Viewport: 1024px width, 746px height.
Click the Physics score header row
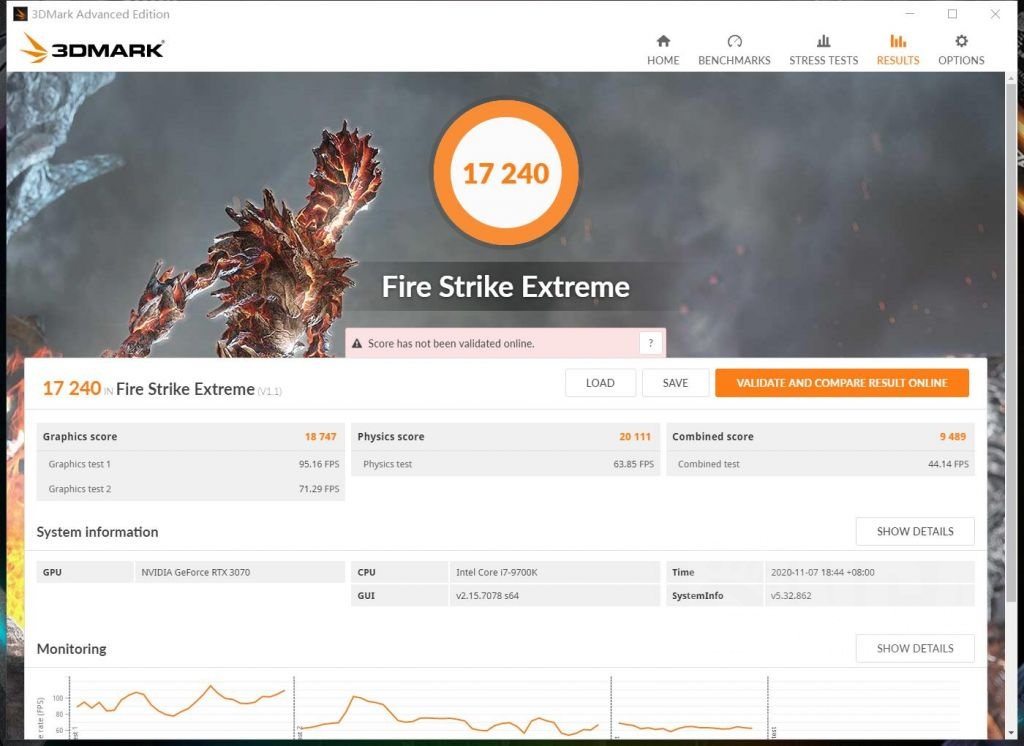(505, 437)
